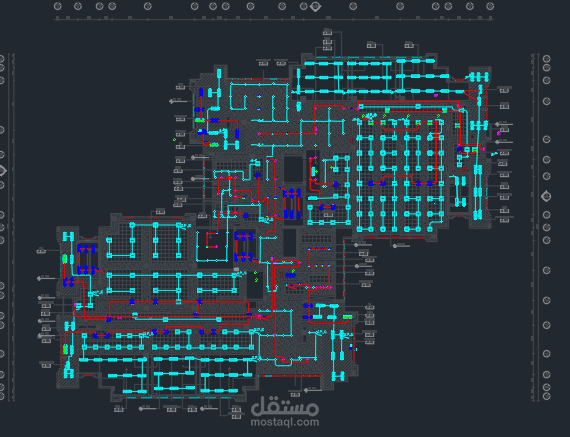Select the diamond-shaped grid marker in the right axis column
The image size is (570, 437).
546,196
